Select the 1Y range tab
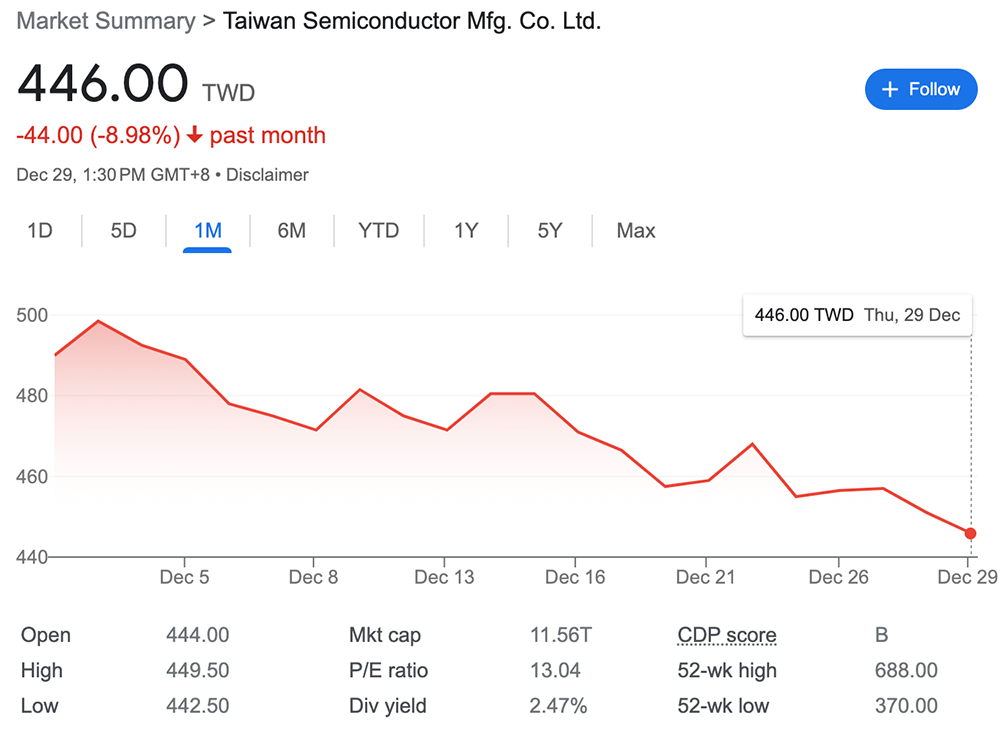This screenshot has width=1000, height=729. click(x=466, y=231)
